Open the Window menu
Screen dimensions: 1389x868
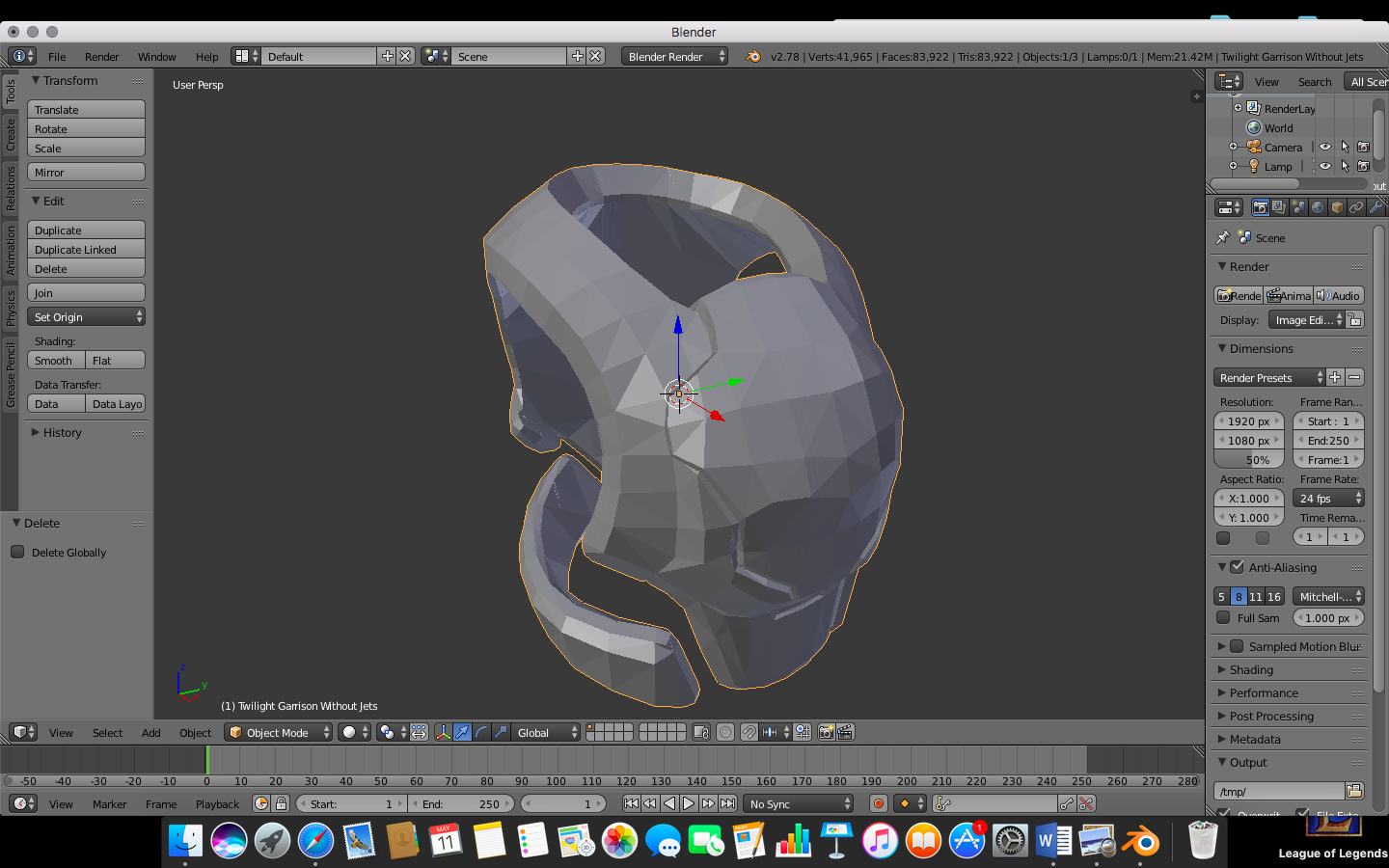(156, 56)
